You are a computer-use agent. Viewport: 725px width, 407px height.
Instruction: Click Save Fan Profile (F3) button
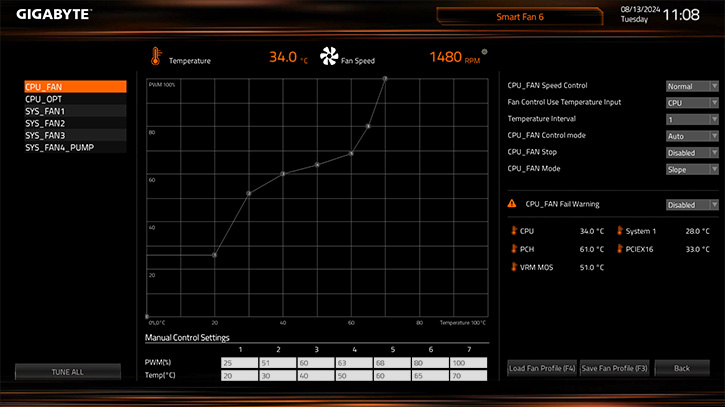[615, 369]
